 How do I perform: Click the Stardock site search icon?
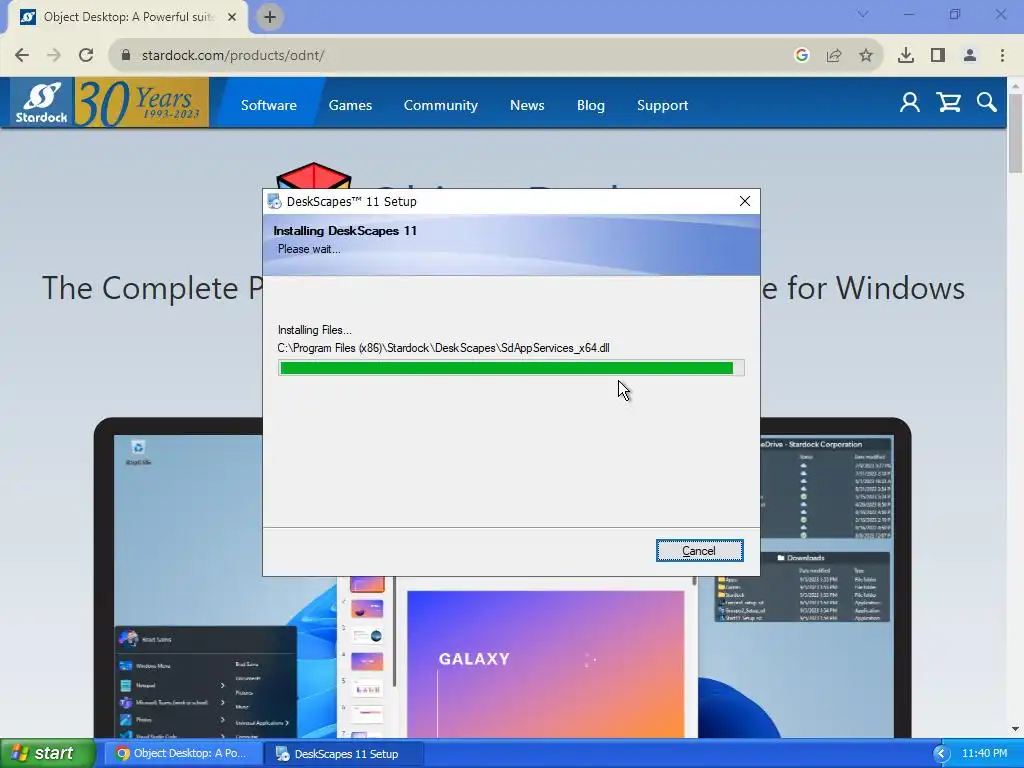pos(987,103)
